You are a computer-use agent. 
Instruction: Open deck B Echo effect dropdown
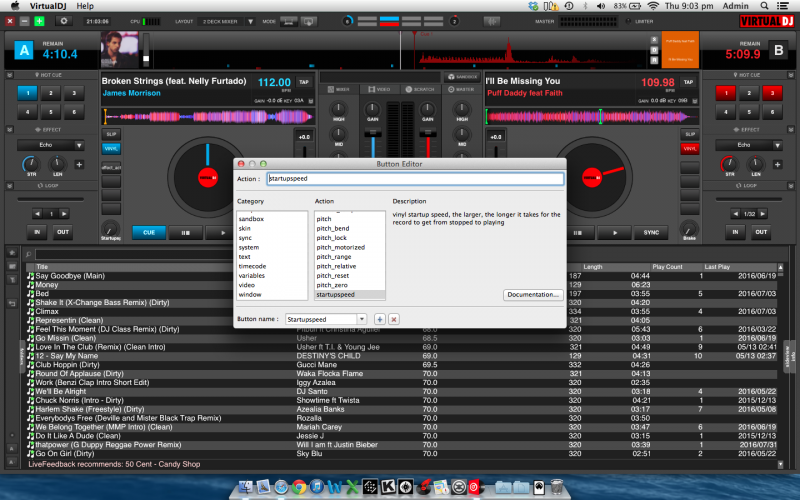point(777,145)
